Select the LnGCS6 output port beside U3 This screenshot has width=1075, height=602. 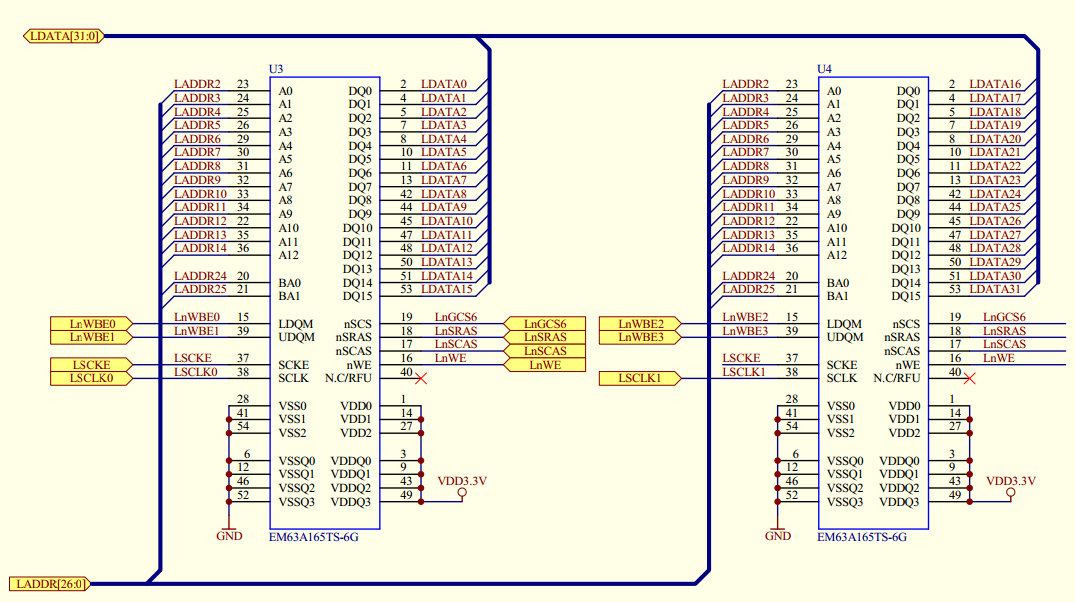coord(546,324)
